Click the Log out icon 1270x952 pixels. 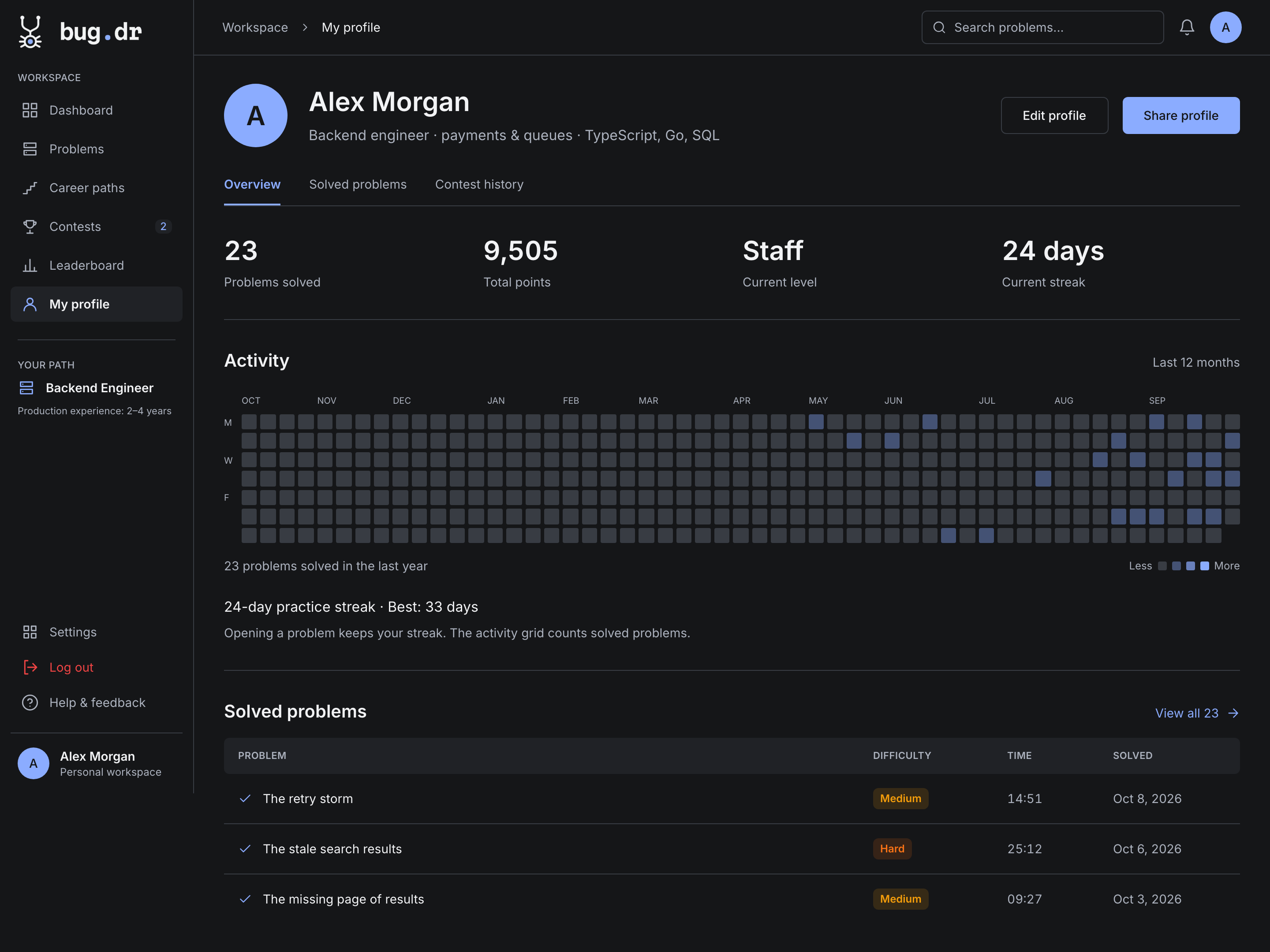coord(30,667)
